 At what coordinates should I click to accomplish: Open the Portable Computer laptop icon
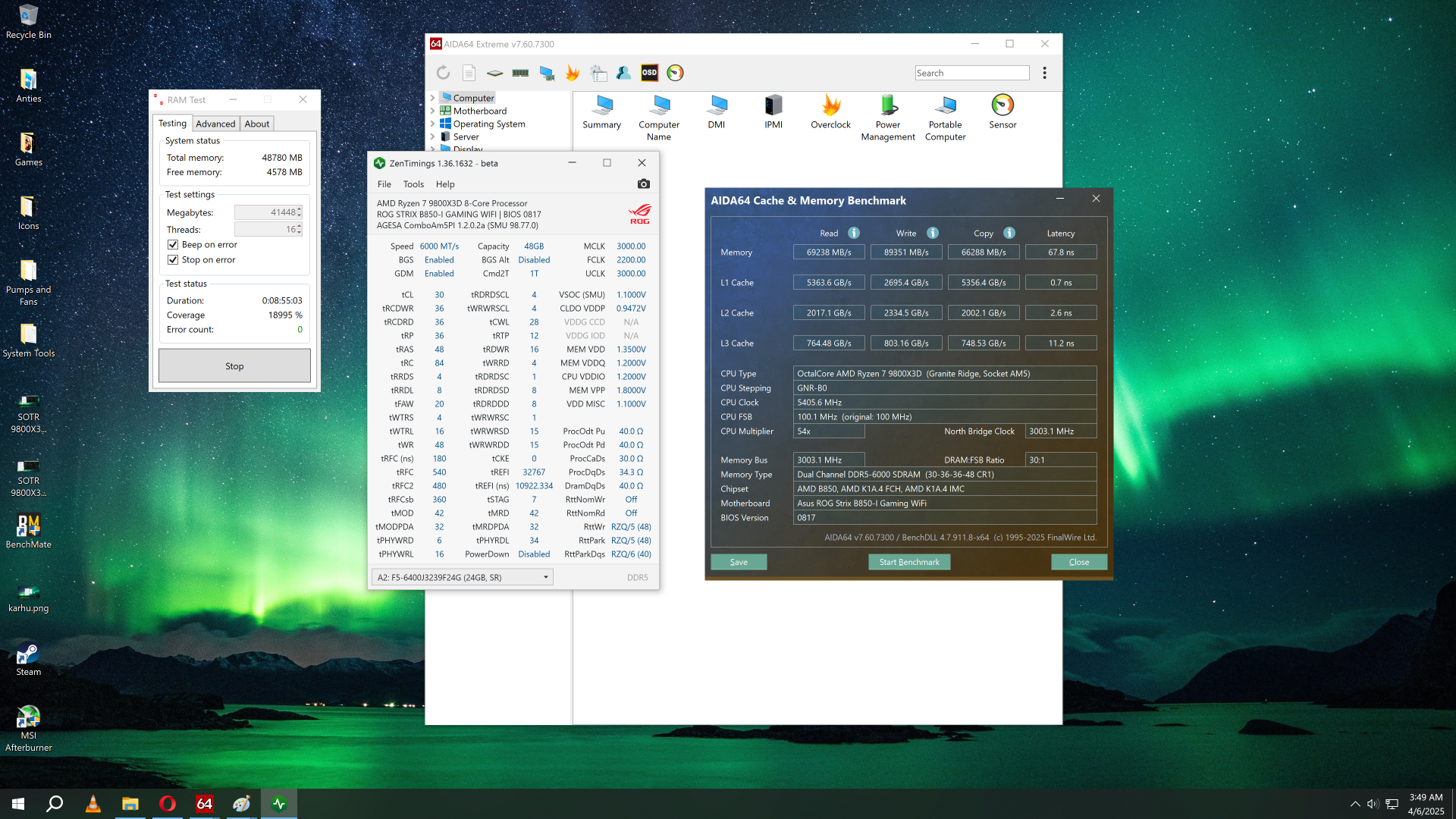tap(946, 118)
